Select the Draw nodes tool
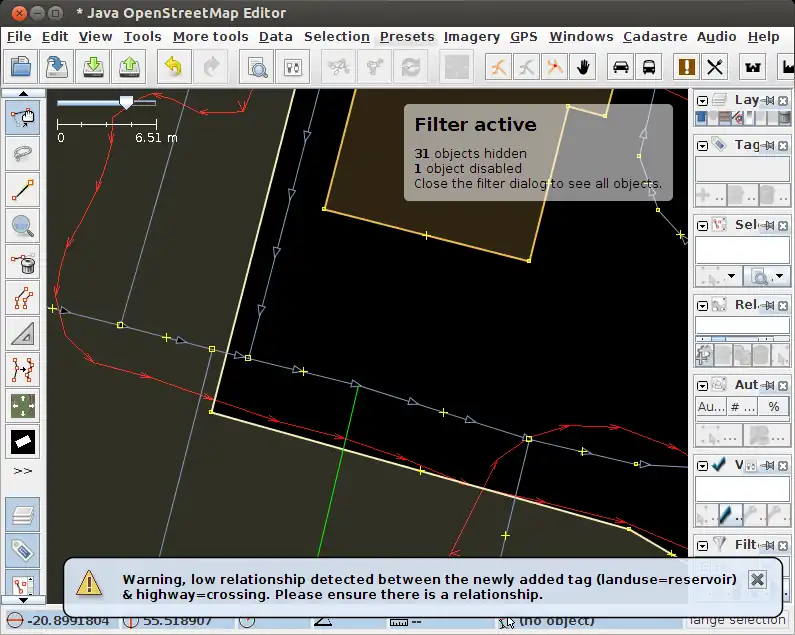 point(22,190)
